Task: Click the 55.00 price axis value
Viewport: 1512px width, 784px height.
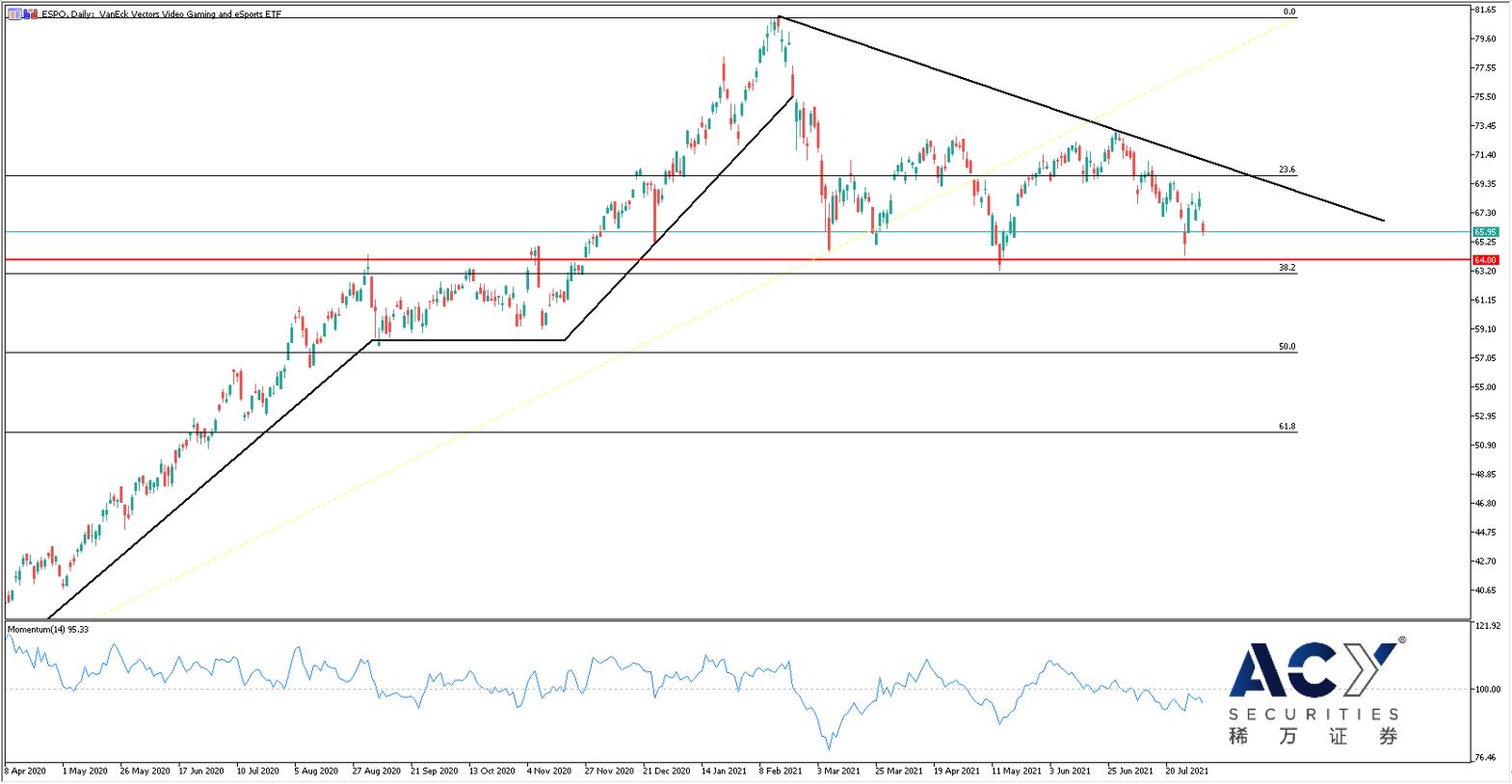Action: 1485,386
